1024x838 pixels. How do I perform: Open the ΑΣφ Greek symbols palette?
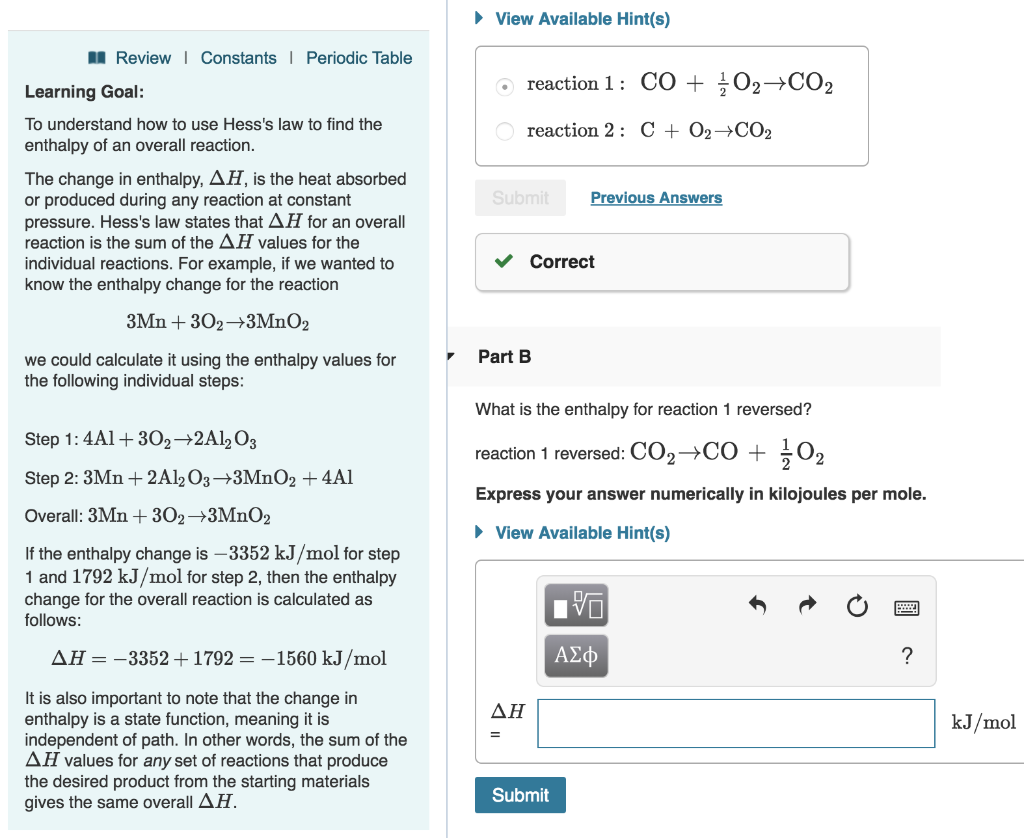click(576, 656)
